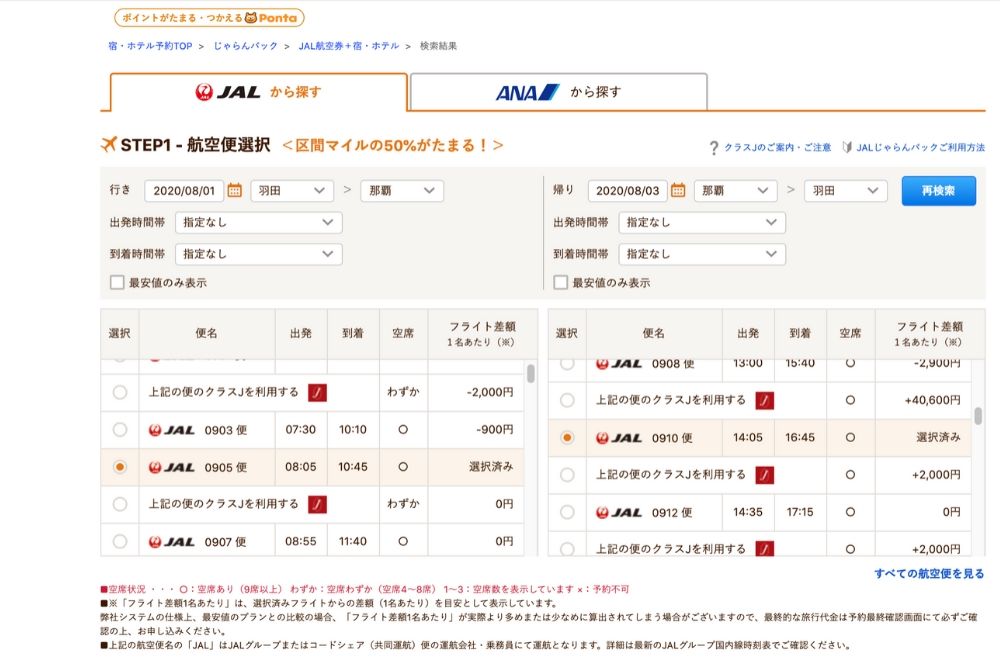Select Class J radio for the +40,600円 return row

[567, 400]
